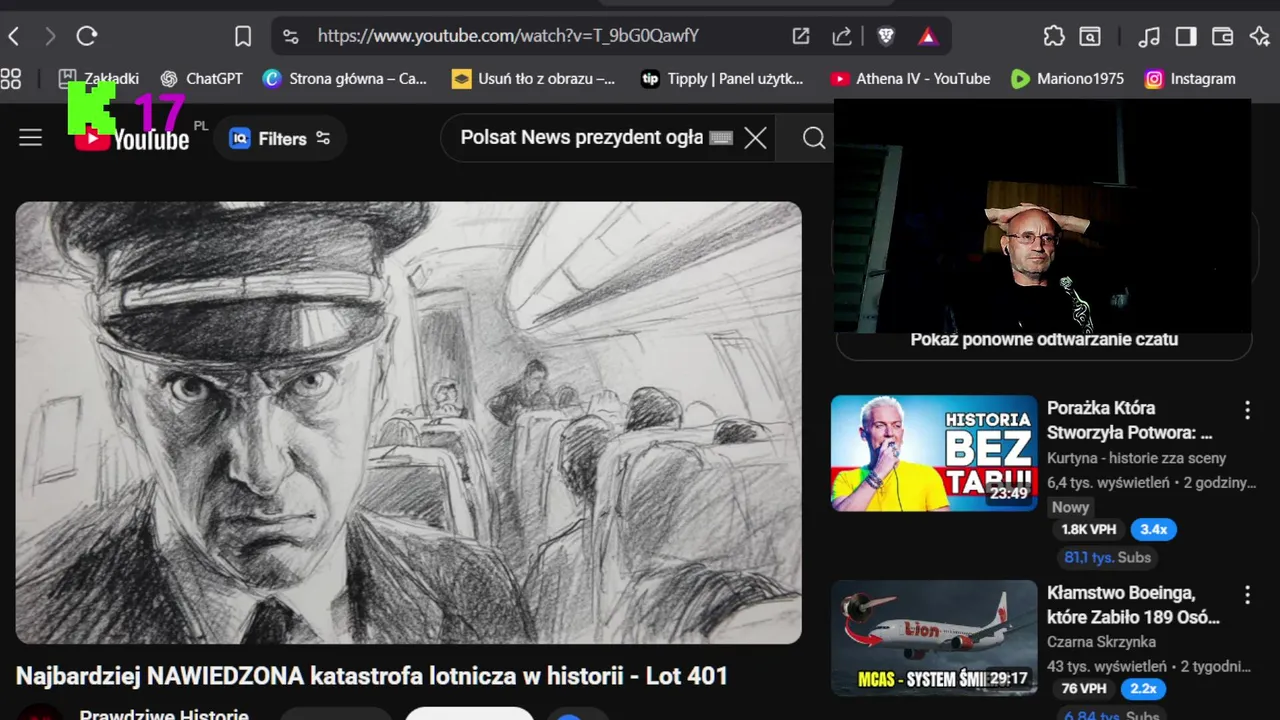Click the YouTube URL address field
Screen dimensions: 1280x720
tap(508, 36)
